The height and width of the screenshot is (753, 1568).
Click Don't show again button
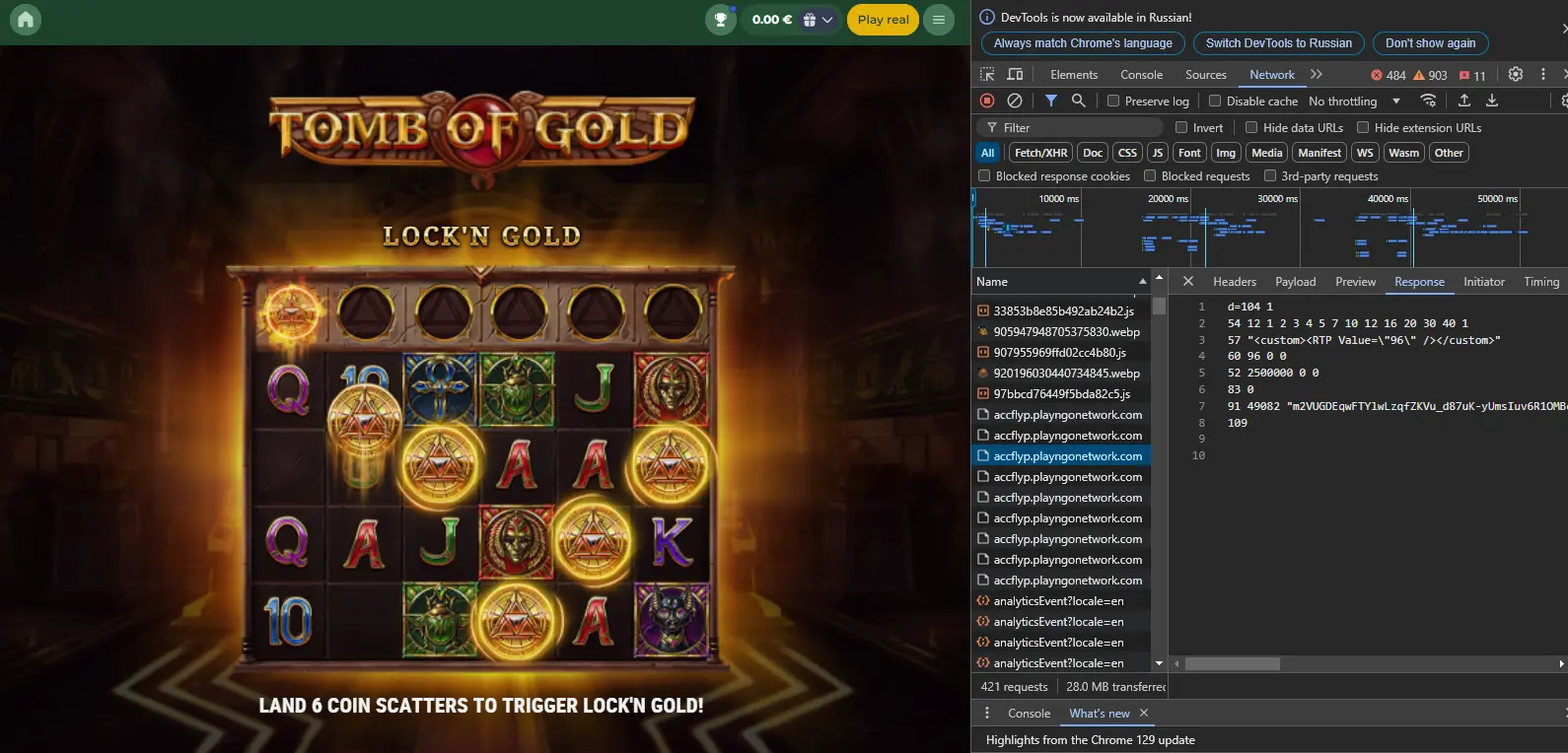(1430, 43)
